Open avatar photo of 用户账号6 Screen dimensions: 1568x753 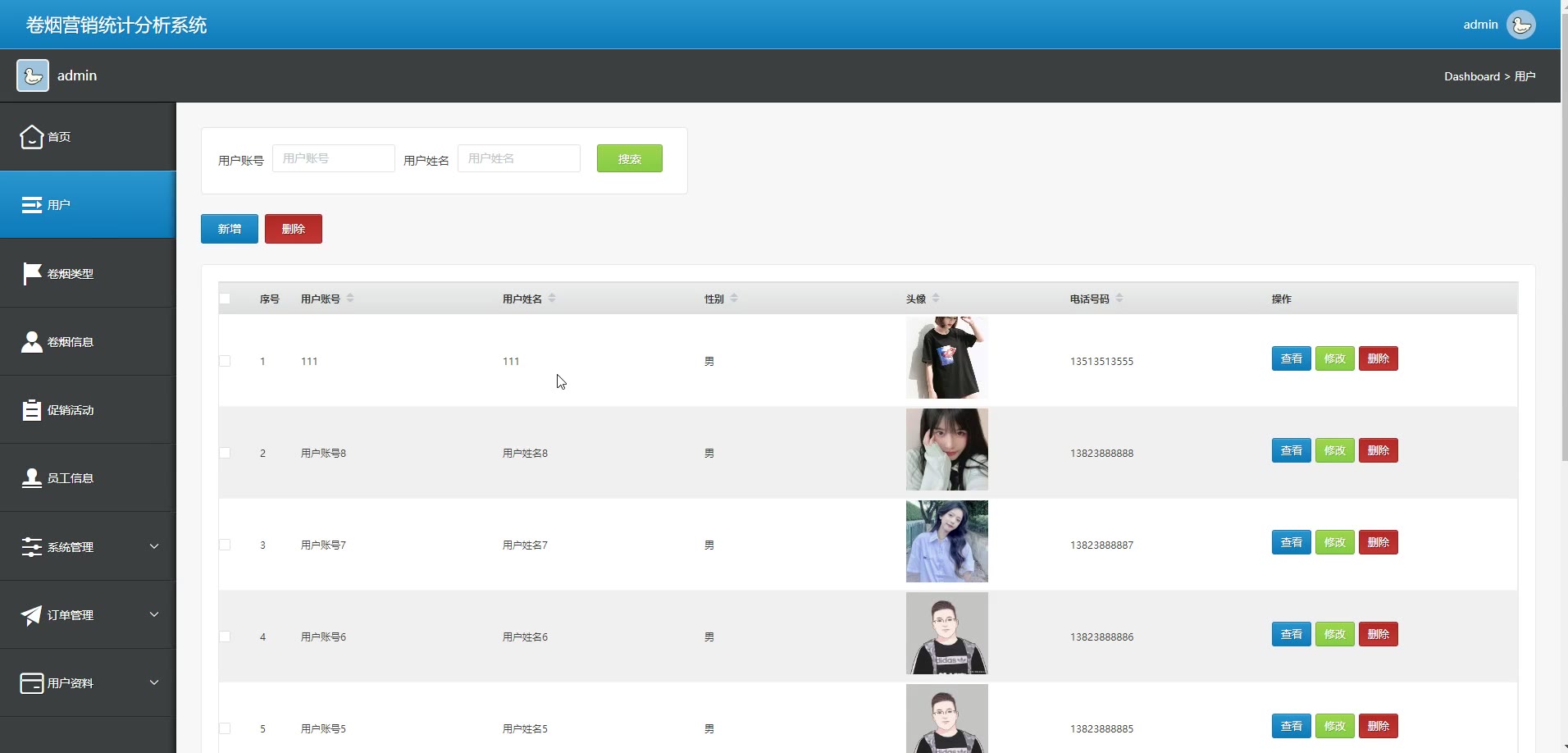[947, 633]
